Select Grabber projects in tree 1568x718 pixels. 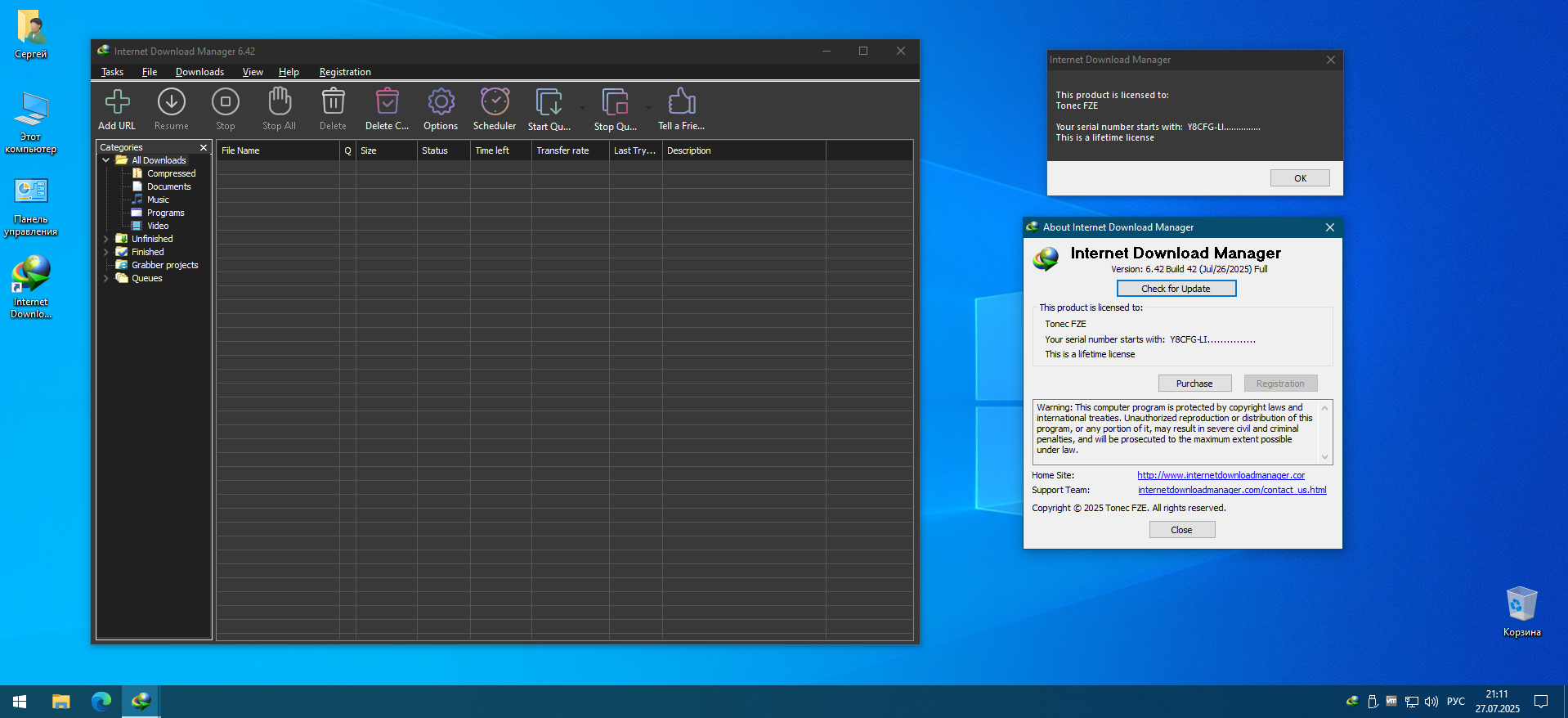(164, 265)
